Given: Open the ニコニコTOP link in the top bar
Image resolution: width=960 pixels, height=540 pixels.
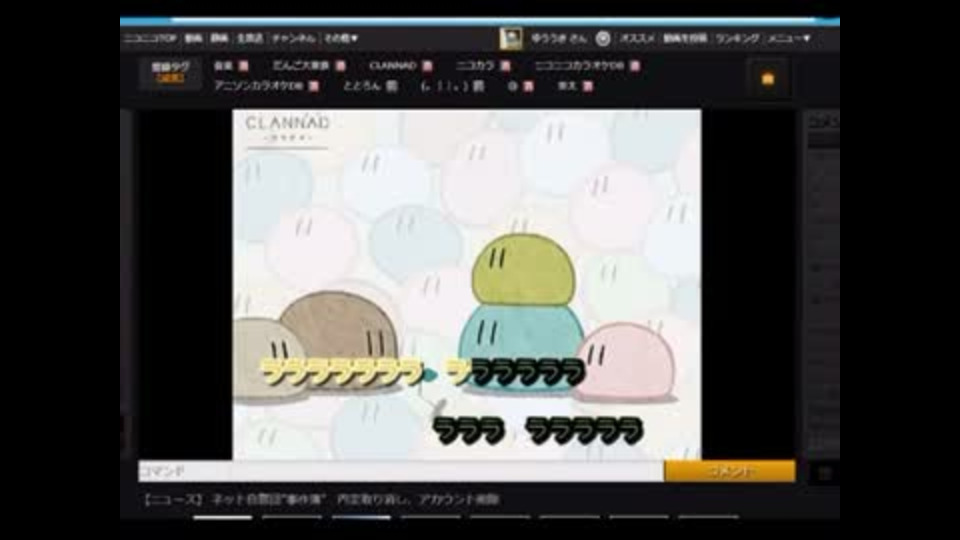Looking at the screenshot, I should click(x=150, y=38).
